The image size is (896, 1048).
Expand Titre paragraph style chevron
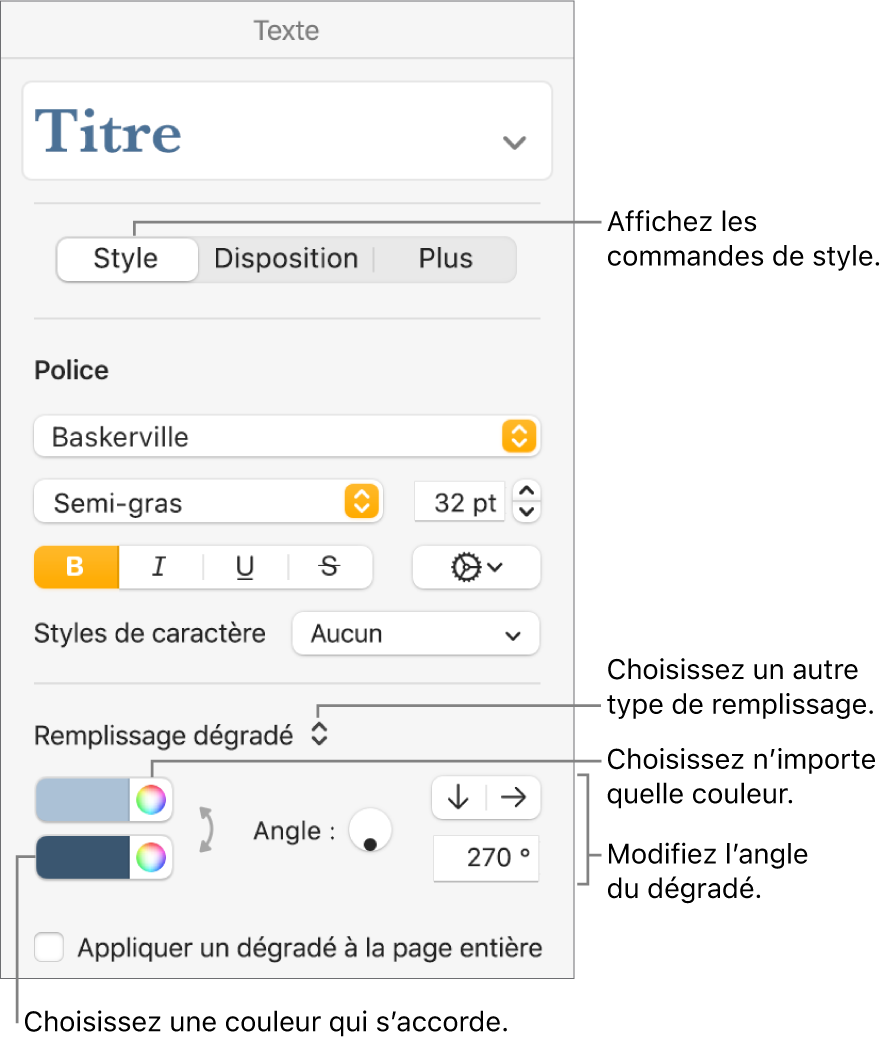click(x=514, y=142)
